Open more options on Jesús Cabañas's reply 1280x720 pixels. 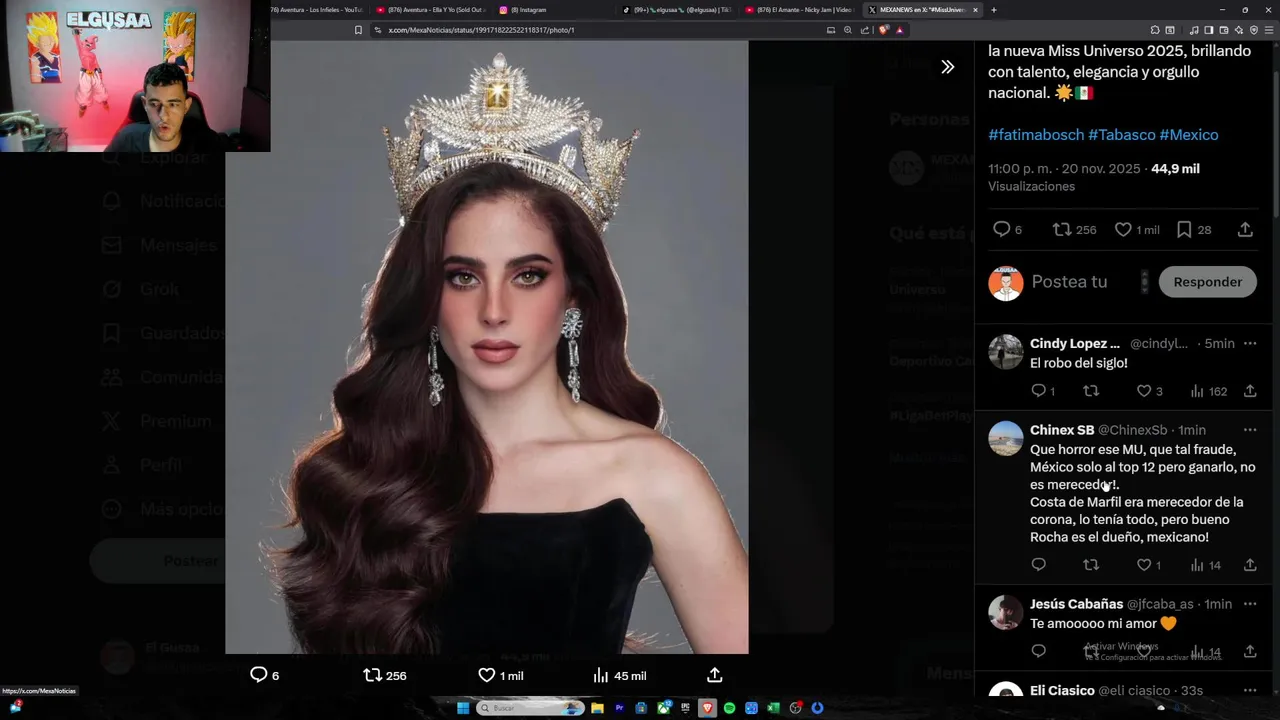tap(1250, 604)
